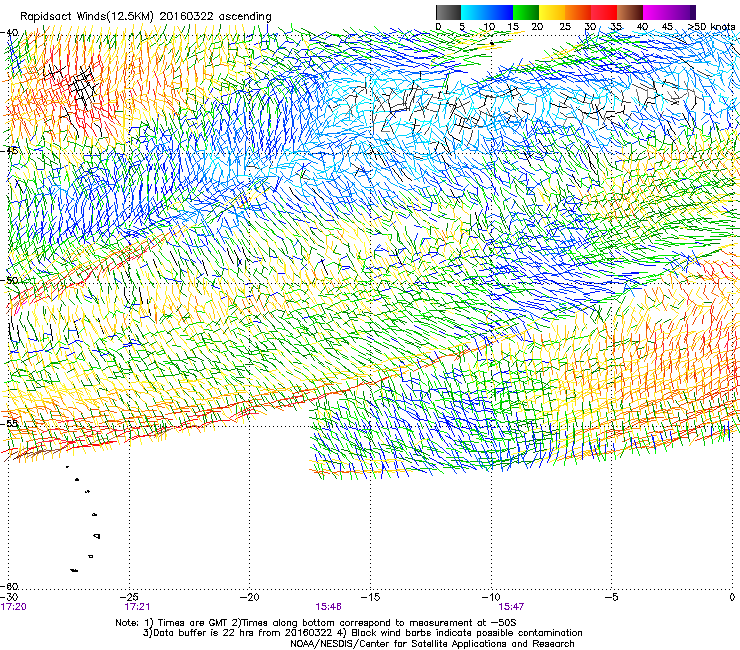Click the '0' longitude label at the bottom-right corner
The image size is (740, 650).
click(732, 597)
